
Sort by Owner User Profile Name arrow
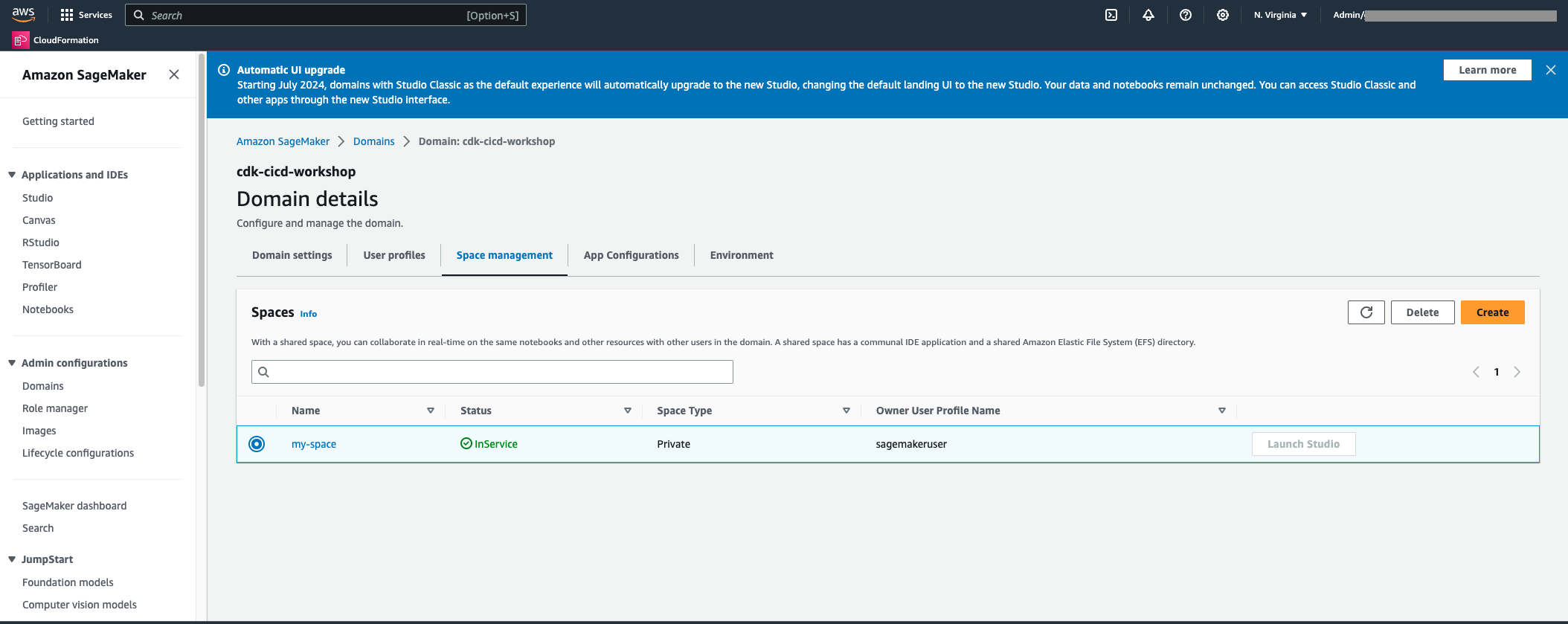1222,411
